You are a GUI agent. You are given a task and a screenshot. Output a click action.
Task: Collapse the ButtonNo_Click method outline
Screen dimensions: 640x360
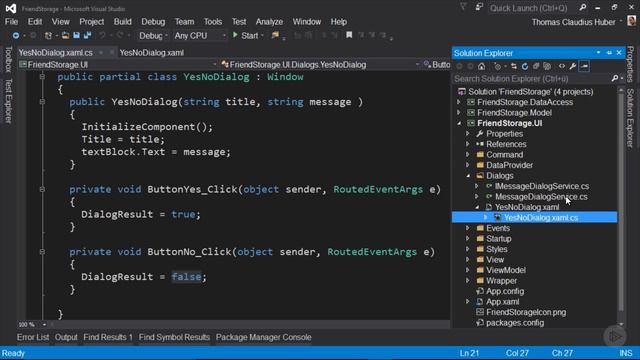tap(42, 252)
